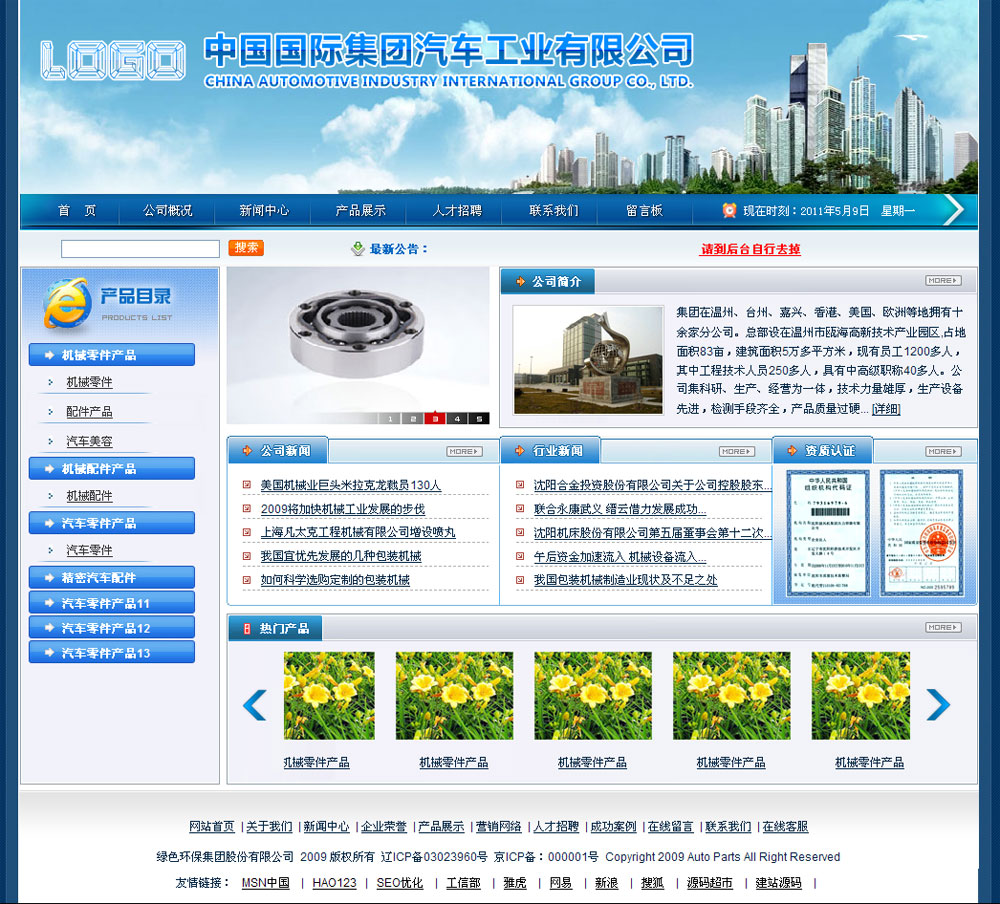Open MORE in 资质认证 section
The image size is (1000, 904).
[943, 452]
